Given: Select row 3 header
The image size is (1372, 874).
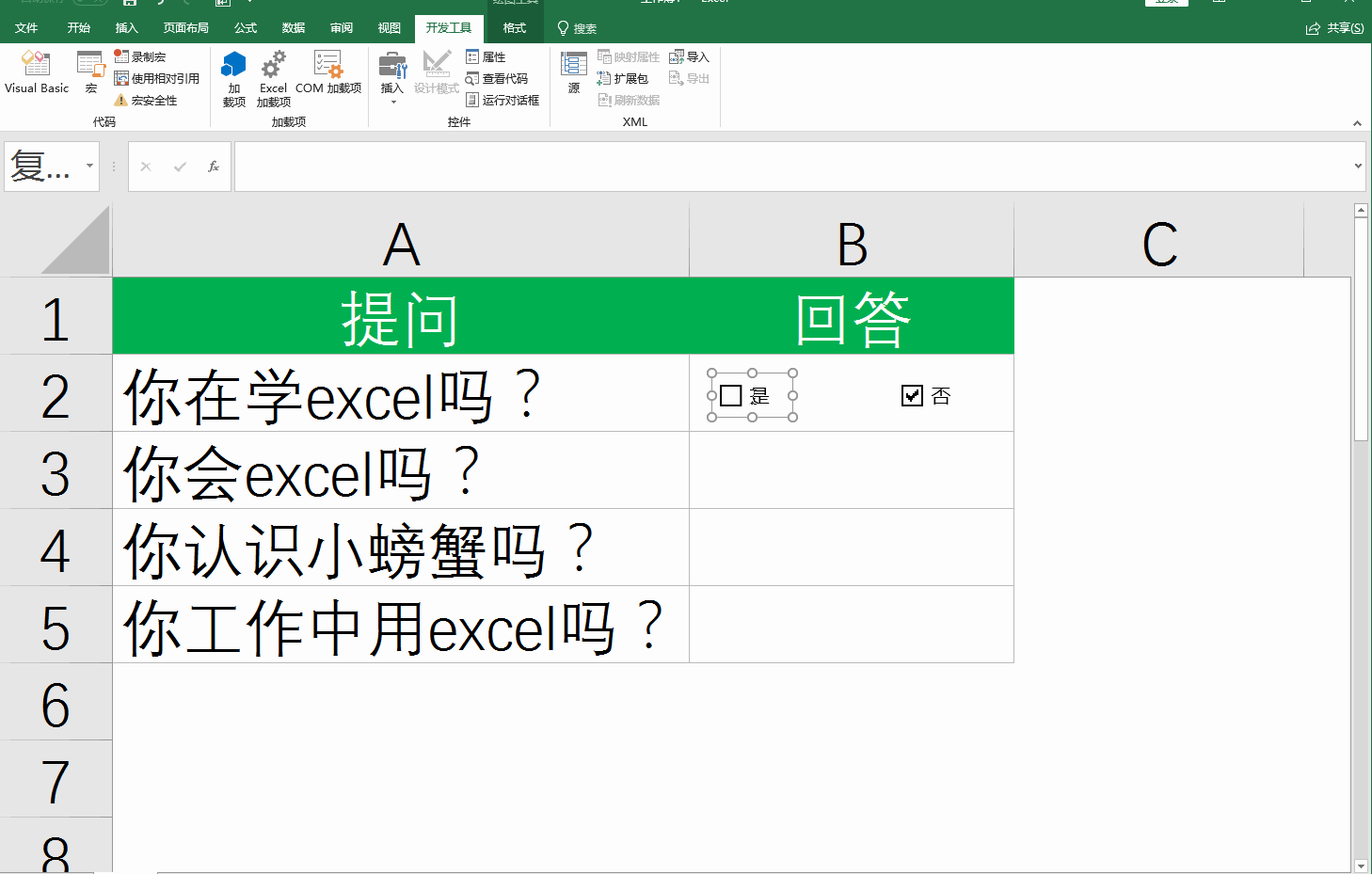Looking at the screenshot, I should (x=56, y=470).
